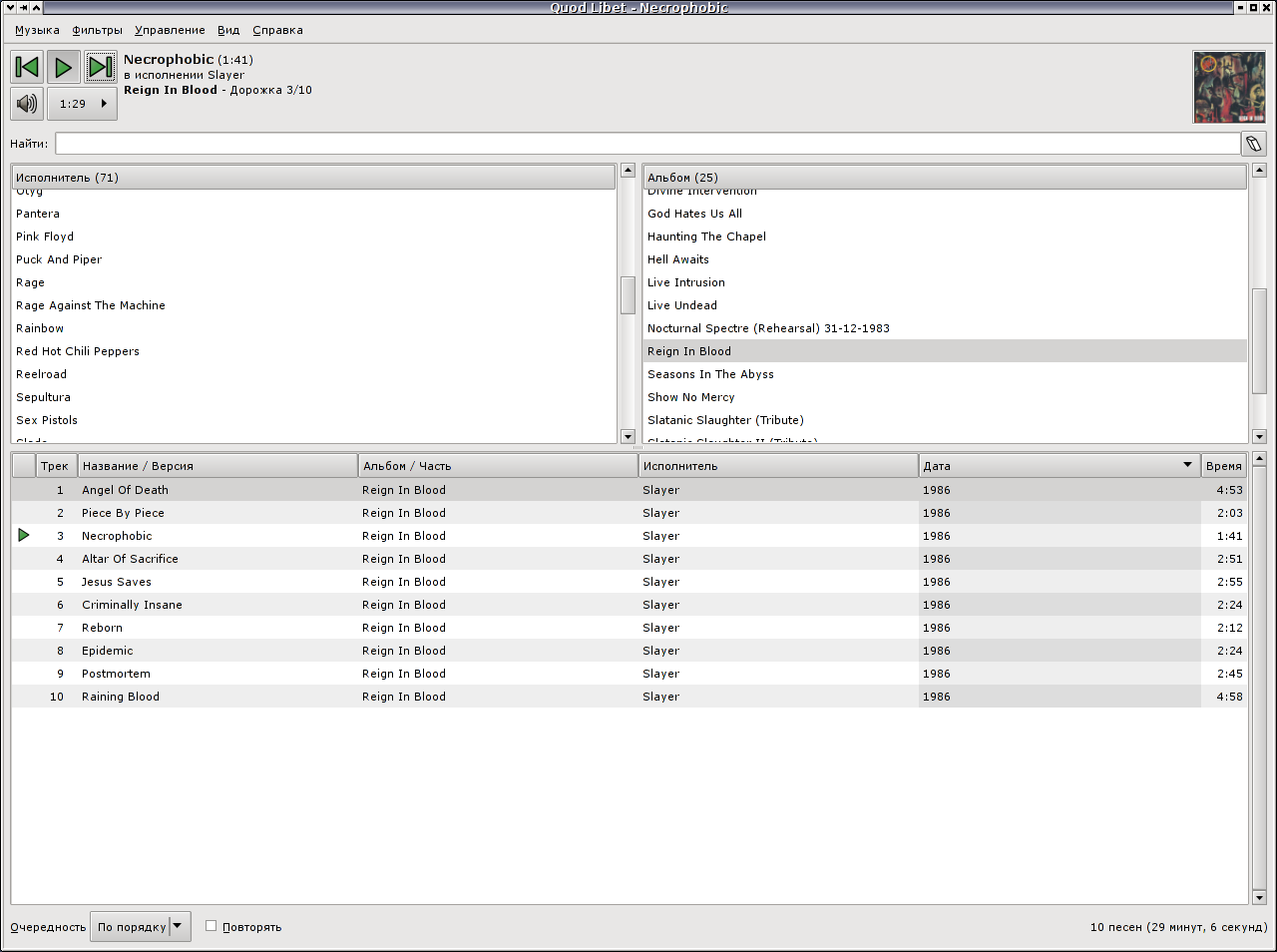Click the now-playing arrow beside Necrophobic

click(24, 536)
